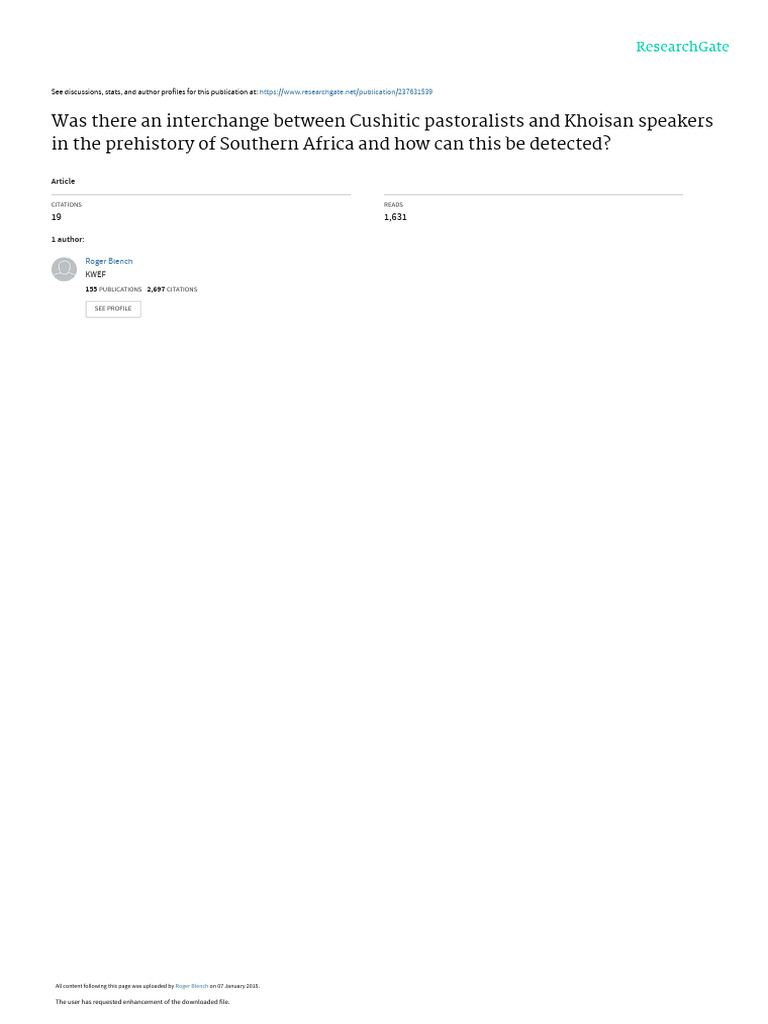Click the KWEF affiliation text
768x1024 pixels.
[95, 274]
